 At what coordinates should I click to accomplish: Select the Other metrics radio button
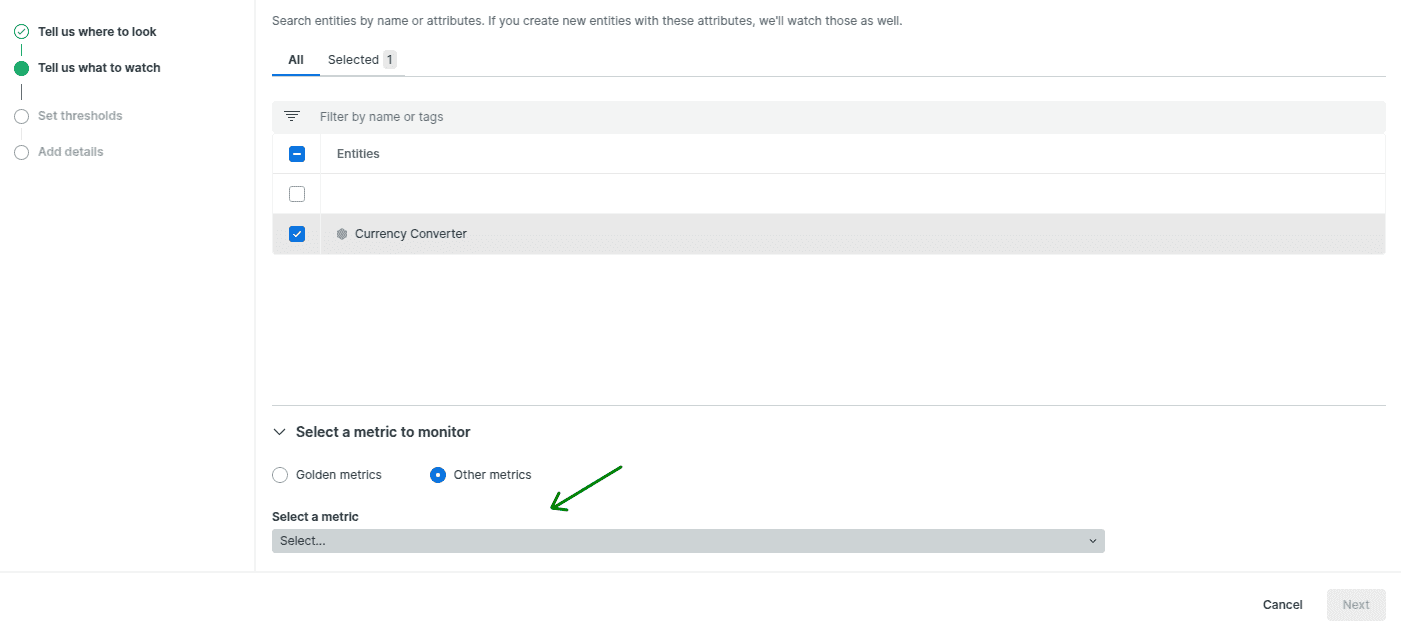[438, 475]
